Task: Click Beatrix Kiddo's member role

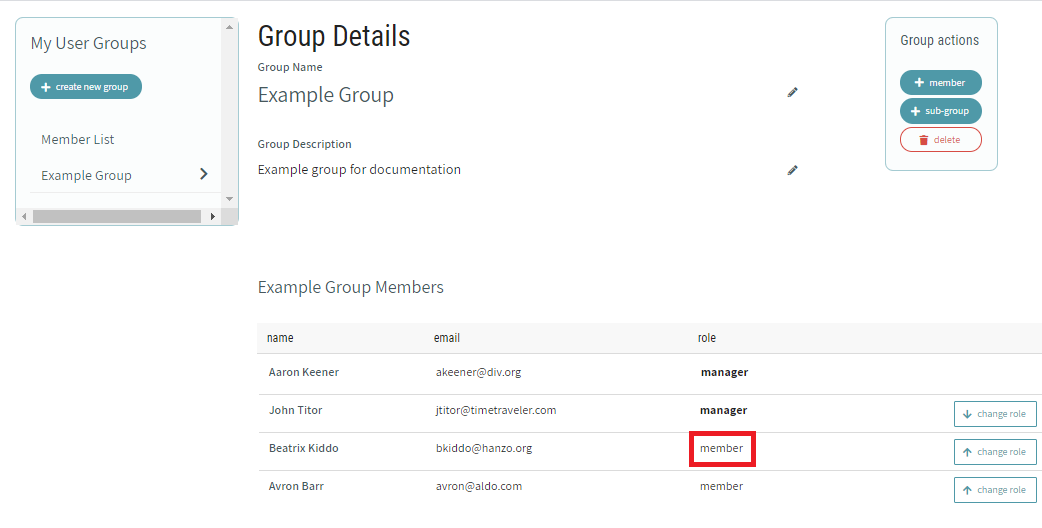Action: click(x=722, y=448)
